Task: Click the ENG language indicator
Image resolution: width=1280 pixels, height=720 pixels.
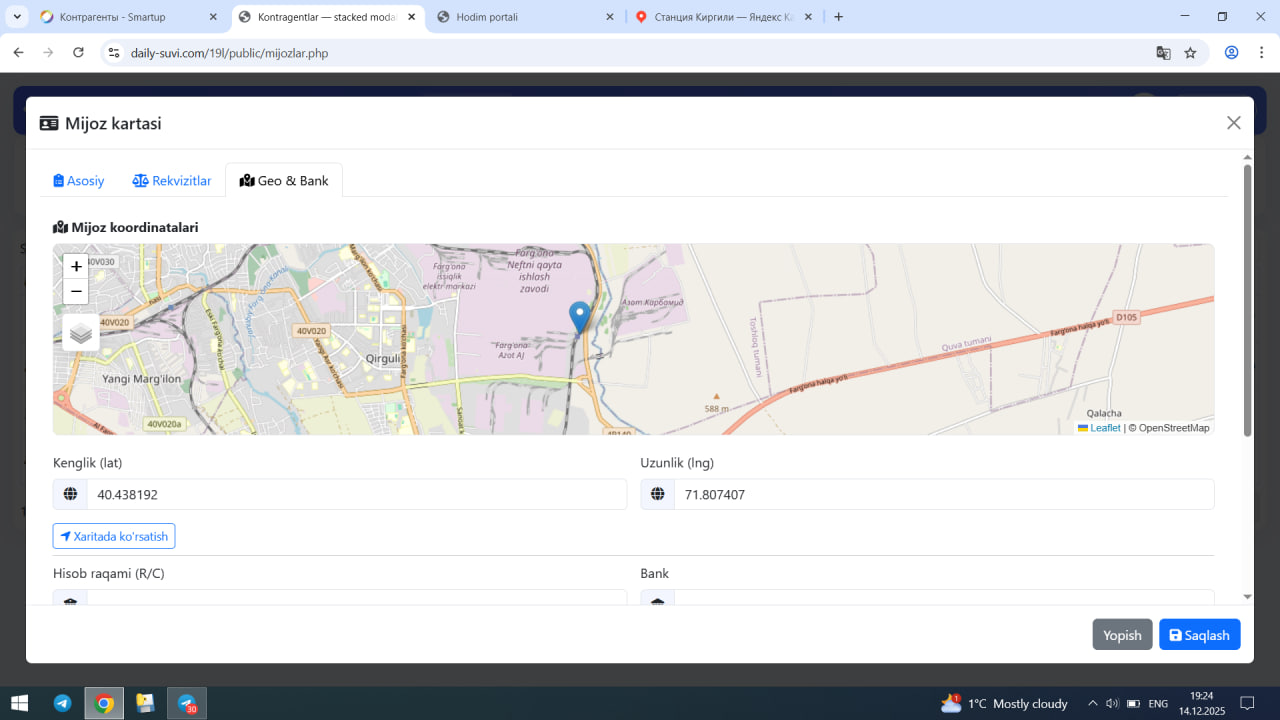Action: 1158,703
